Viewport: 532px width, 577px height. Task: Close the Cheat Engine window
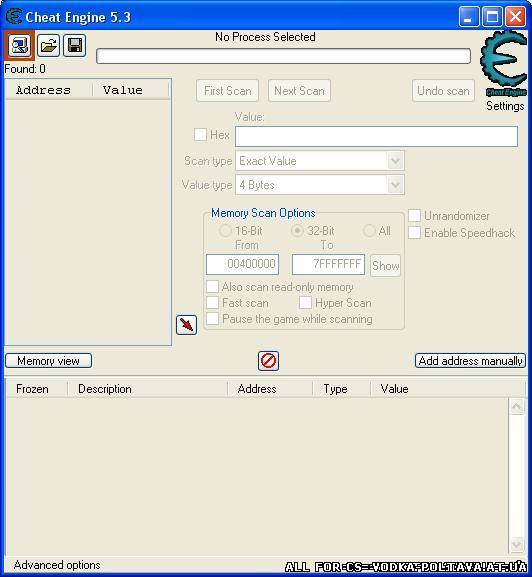515,17
